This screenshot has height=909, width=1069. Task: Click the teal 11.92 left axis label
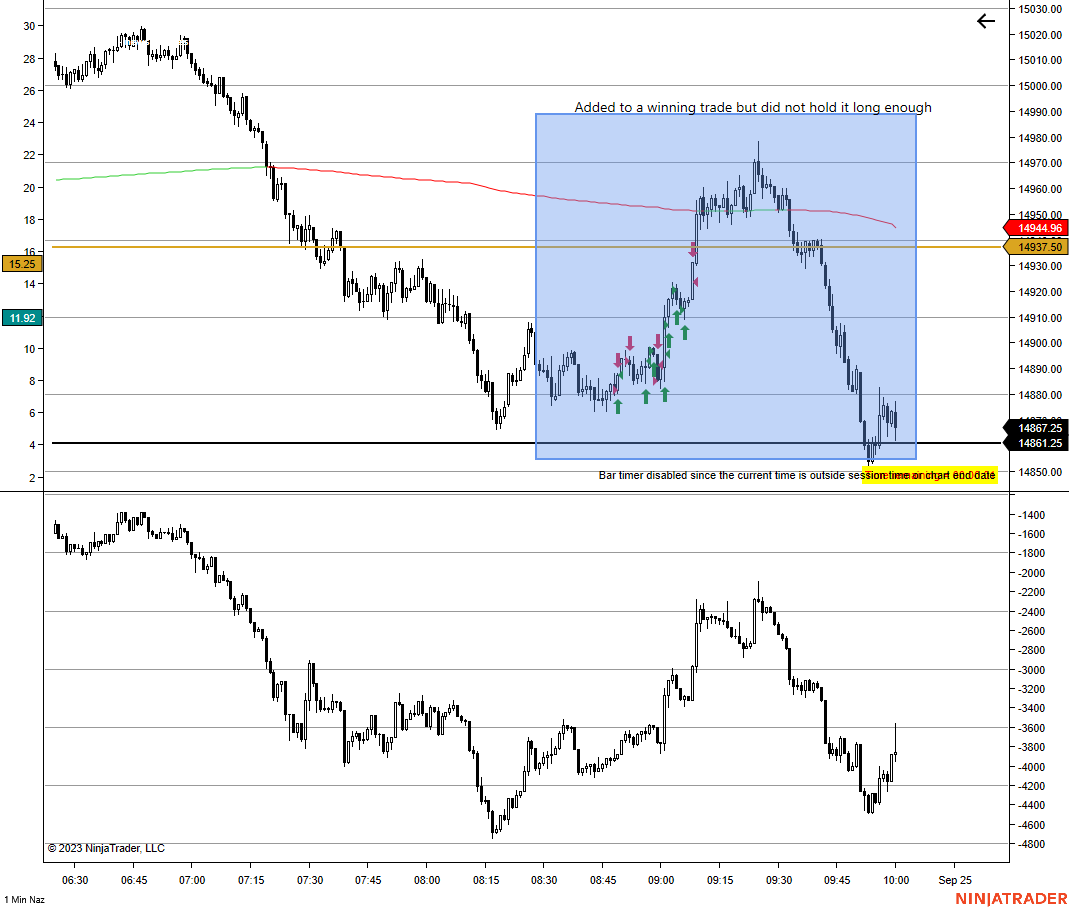pyautogui.click(x=22, y=318)
